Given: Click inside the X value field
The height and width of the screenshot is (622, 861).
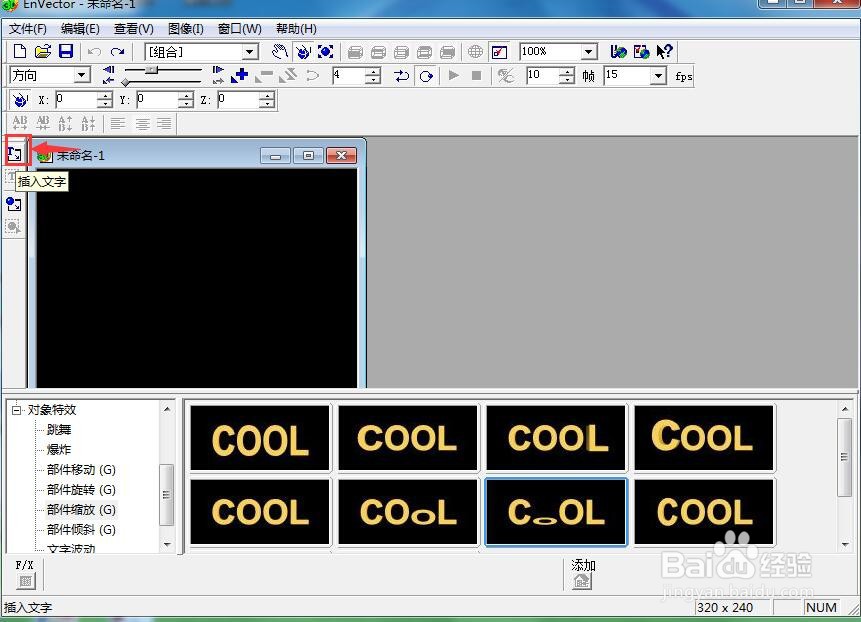Looking at the screenshot, I should [x=76, y=100].
